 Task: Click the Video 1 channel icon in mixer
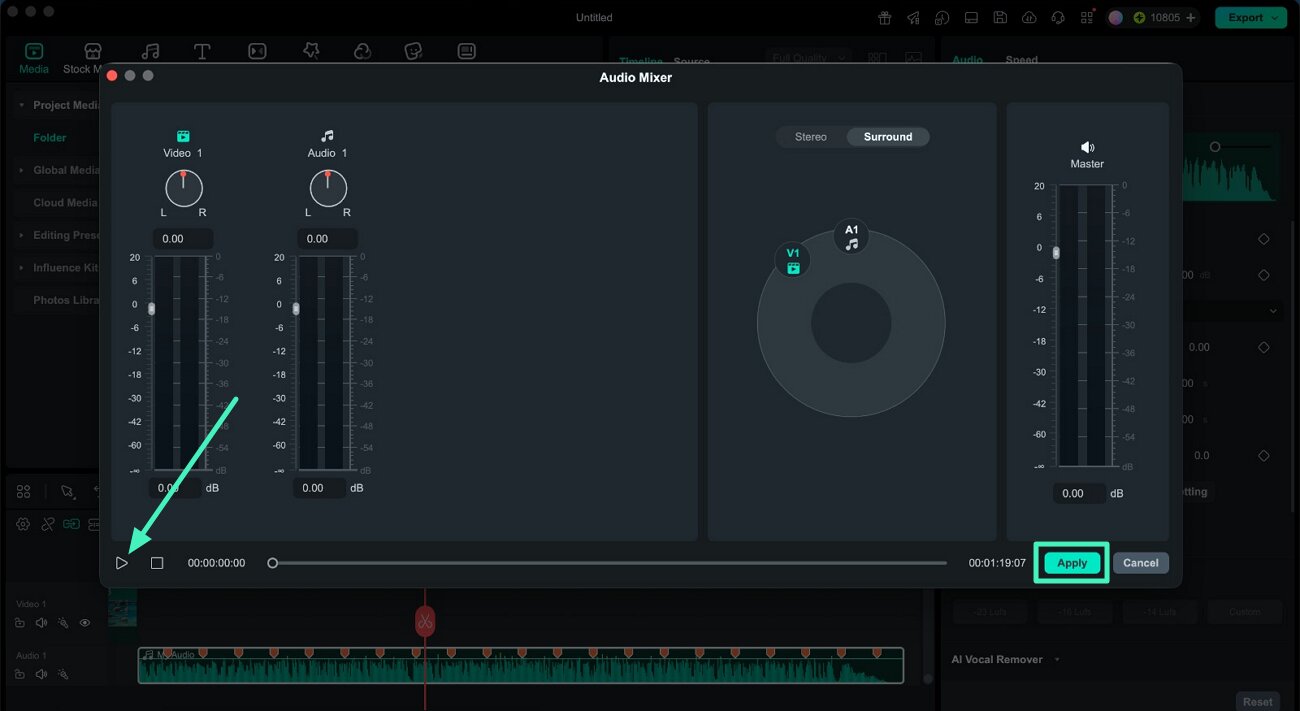(184, 136)
